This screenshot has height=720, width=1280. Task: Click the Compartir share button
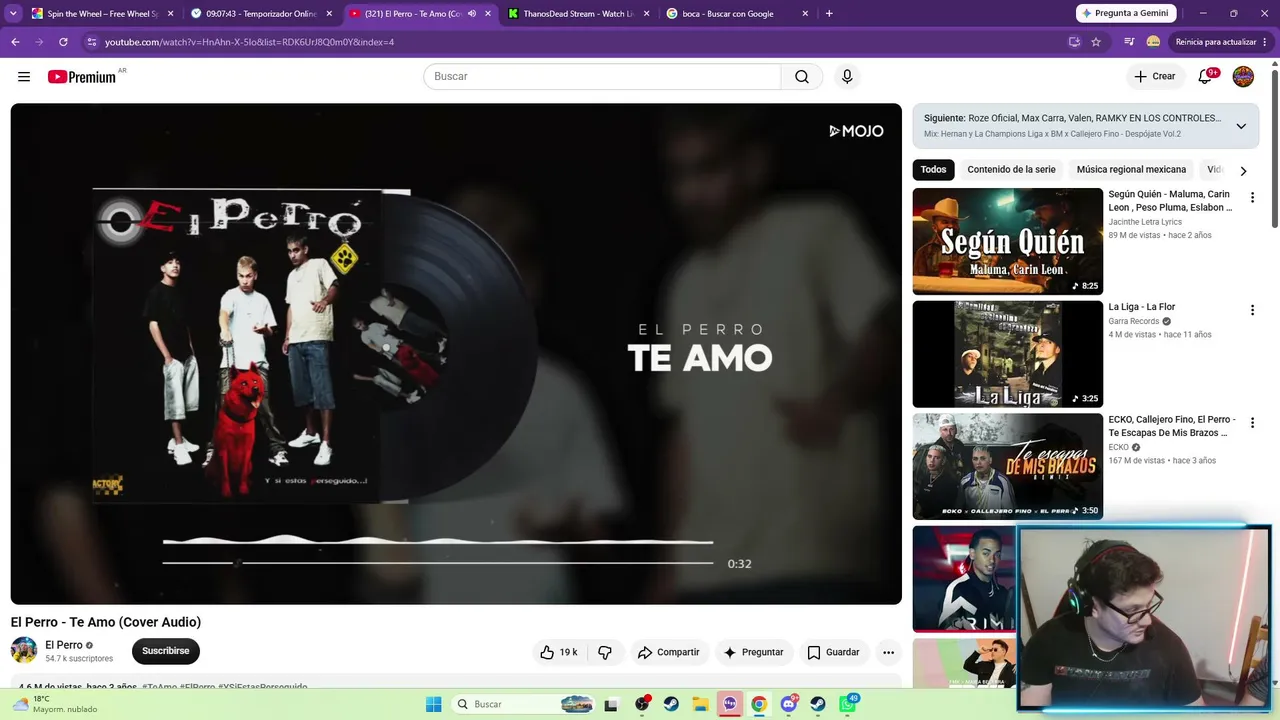click(669, 652)
